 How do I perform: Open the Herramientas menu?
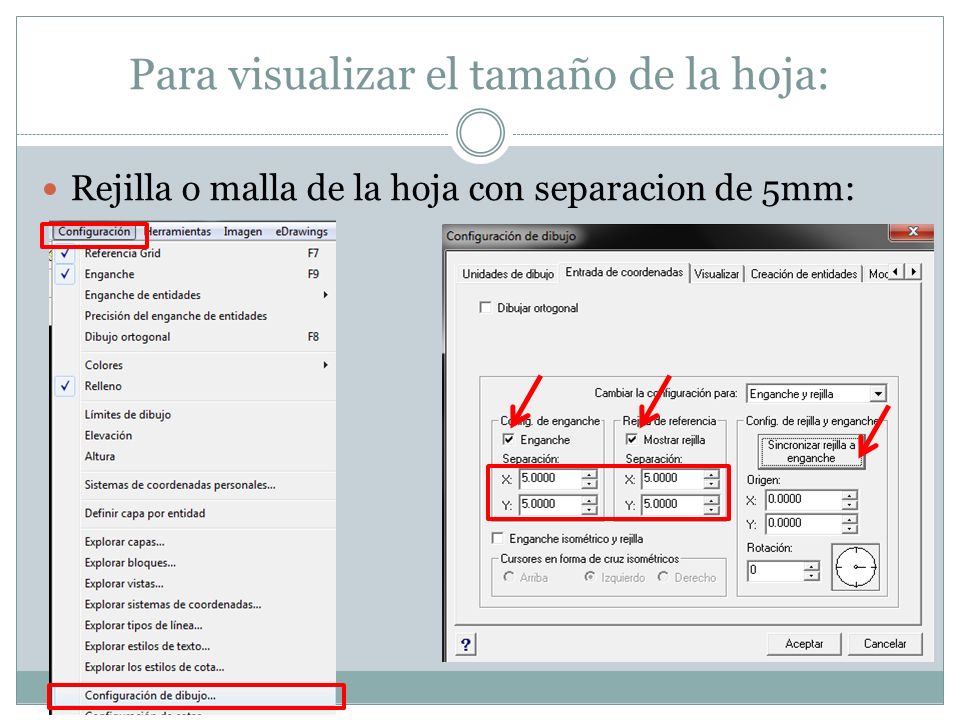(x=179, y=231)
